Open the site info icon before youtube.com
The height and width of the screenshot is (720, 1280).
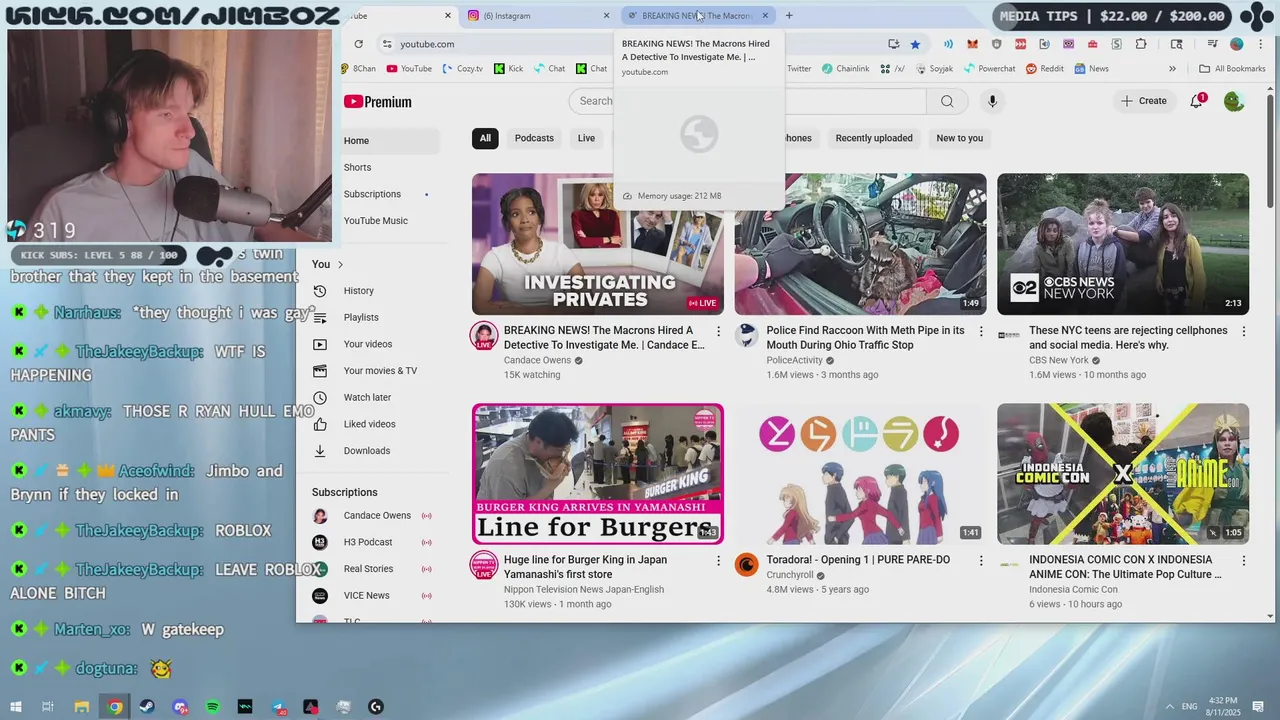coord(387,44)
